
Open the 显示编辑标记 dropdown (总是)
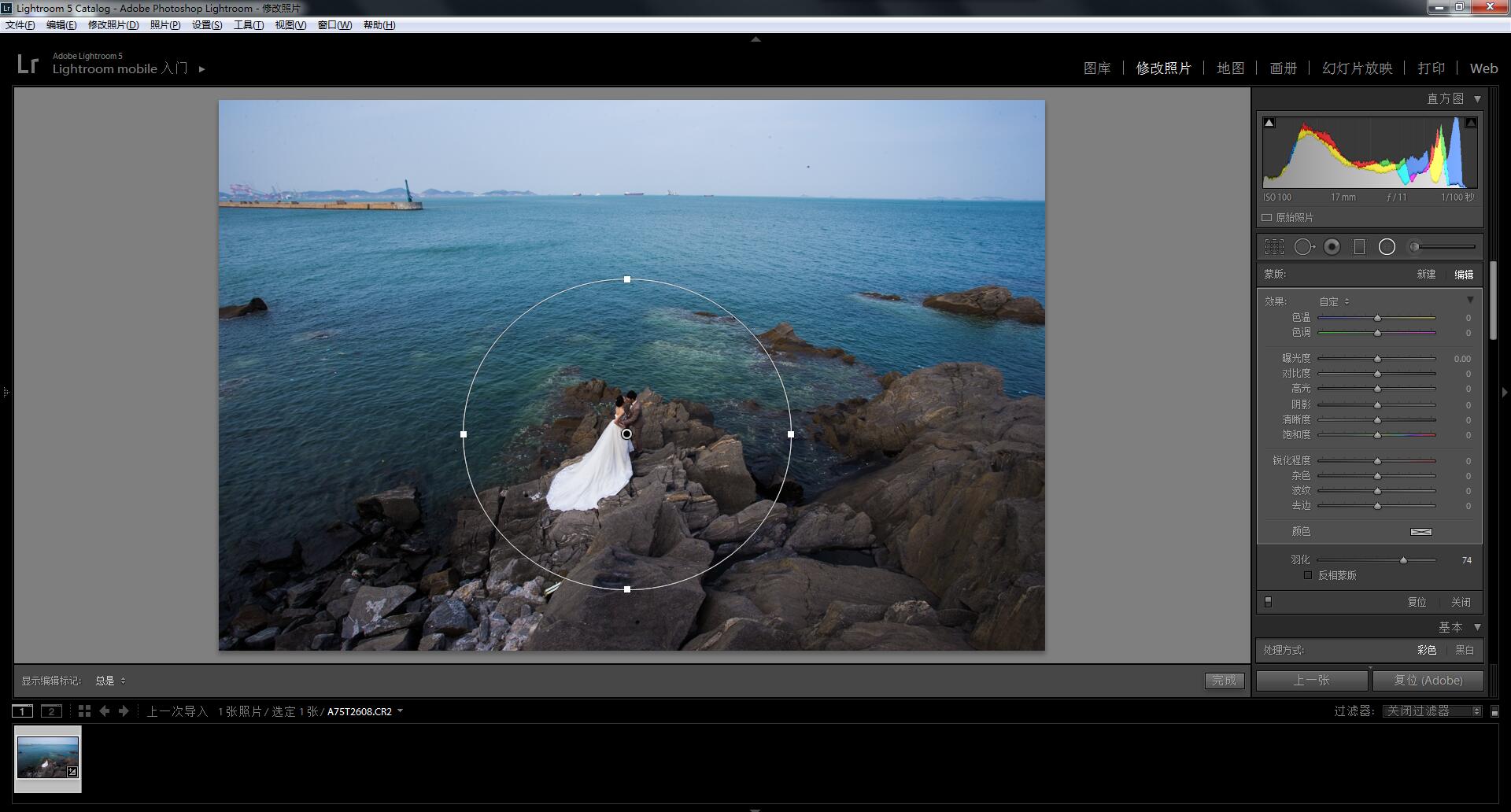tap(110, 681)
